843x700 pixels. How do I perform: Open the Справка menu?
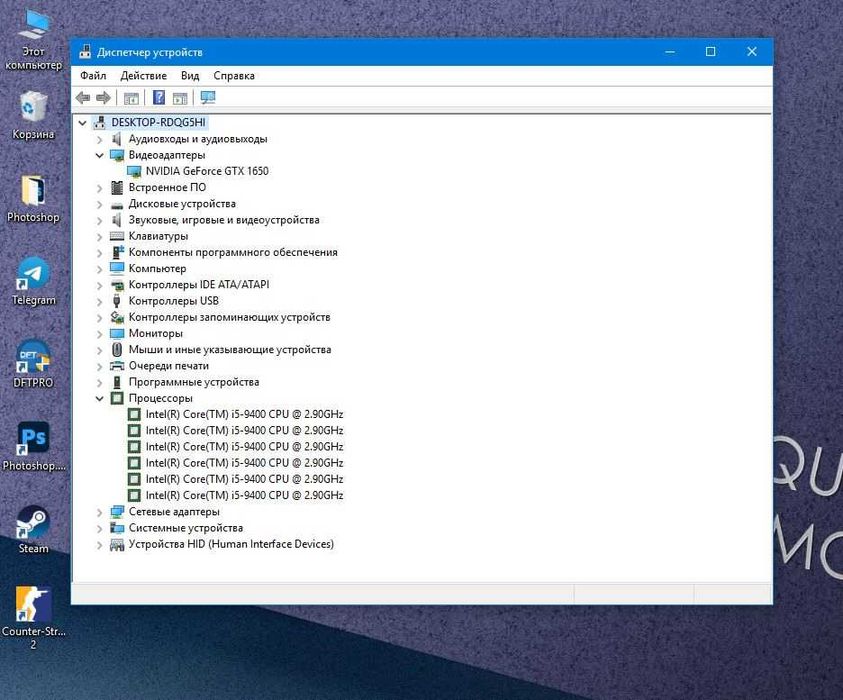(234, 75)
